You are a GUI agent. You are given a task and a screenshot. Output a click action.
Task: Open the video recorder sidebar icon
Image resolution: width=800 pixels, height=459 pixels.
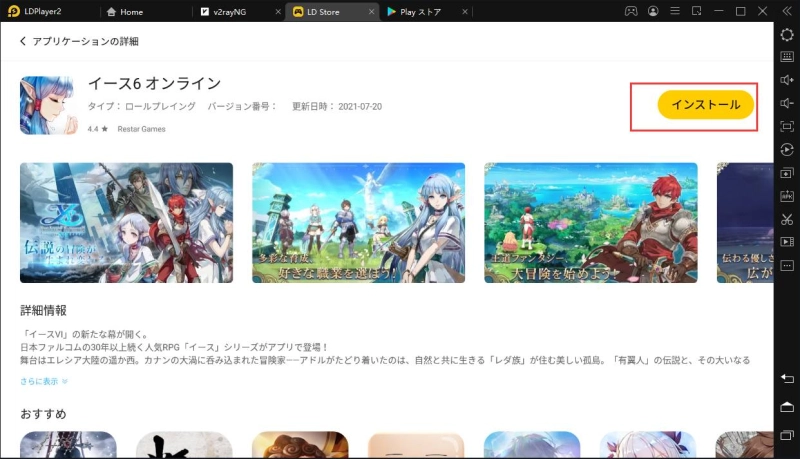(x=787, y=242)
